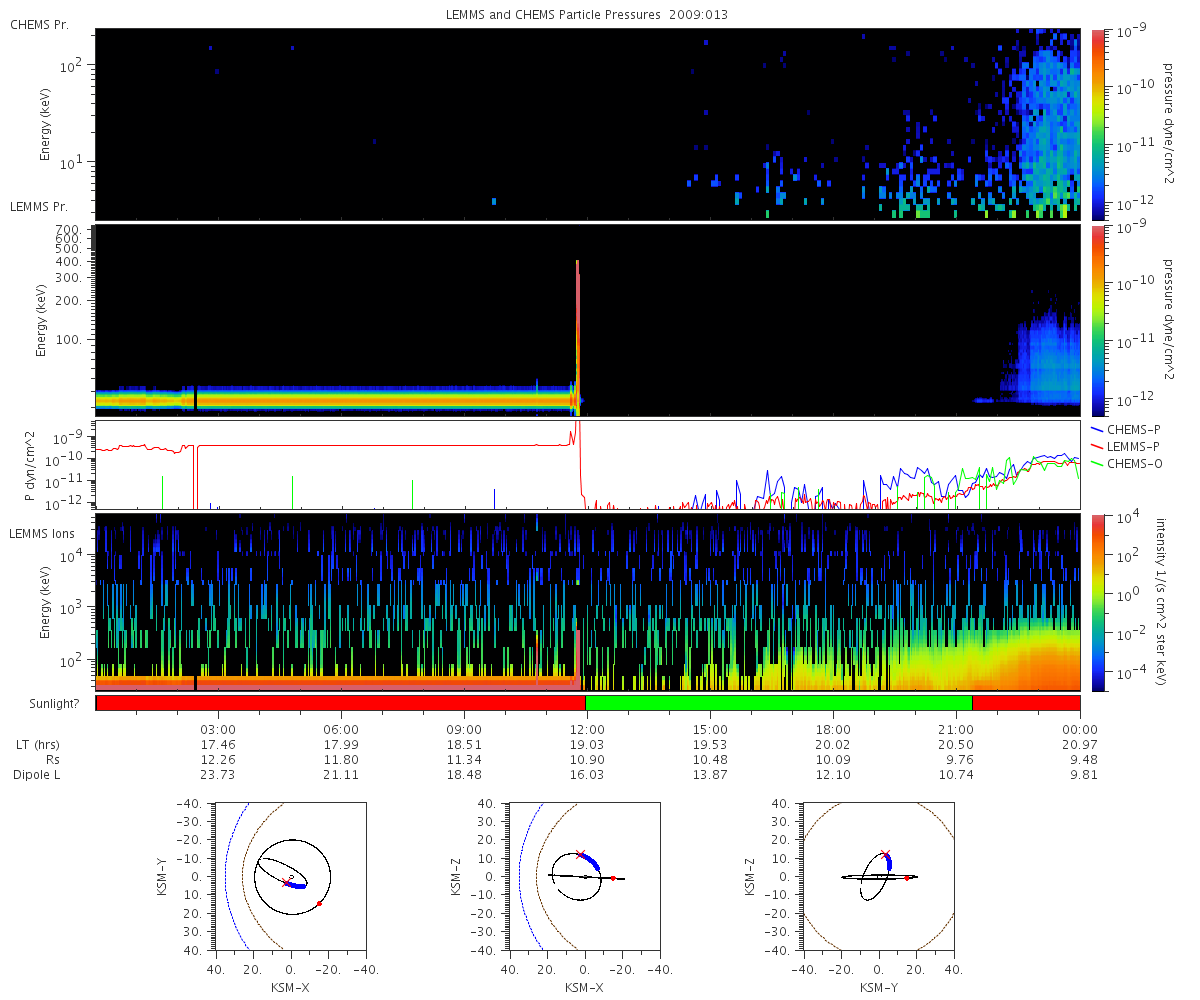The width and height of the screenshot is (1200, 1000).
Task: Click the first red segment of Sunlight bar
Action: (x=341, y=703)
